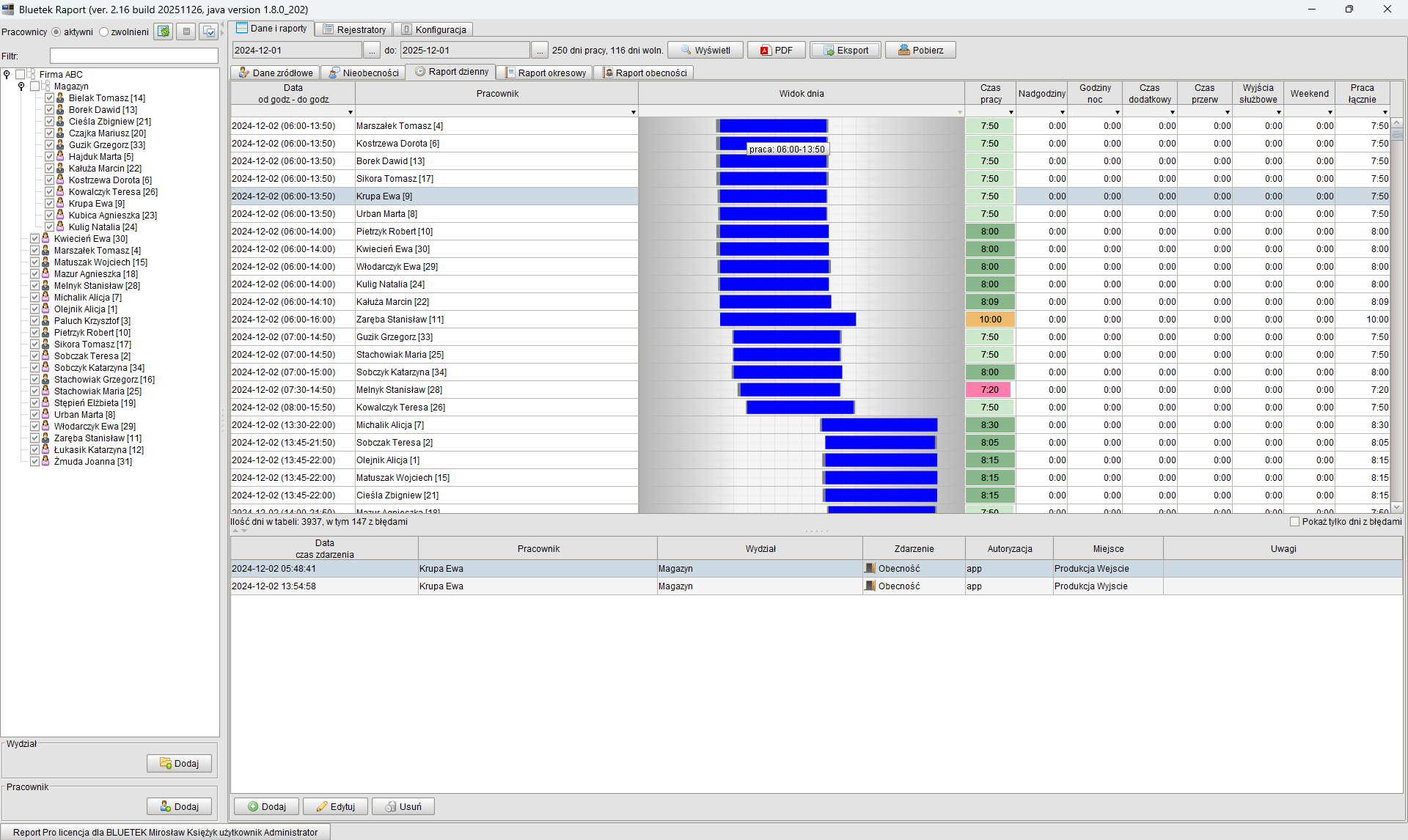Image resolution: width=1408 pixels, height=840 pixels.
Task: Click the Edytuj button
Action: point(335,806)
